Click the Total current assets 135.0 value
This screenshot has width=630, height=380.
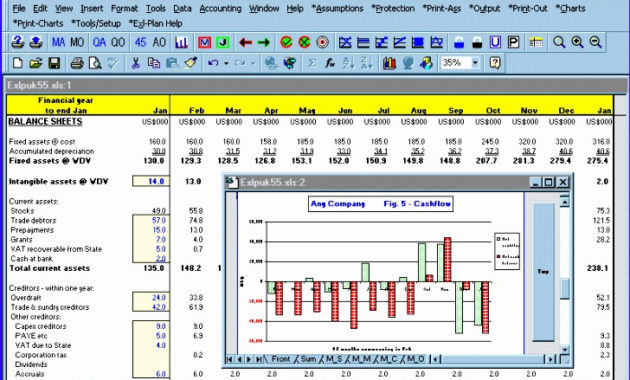[x=153, y=268]
